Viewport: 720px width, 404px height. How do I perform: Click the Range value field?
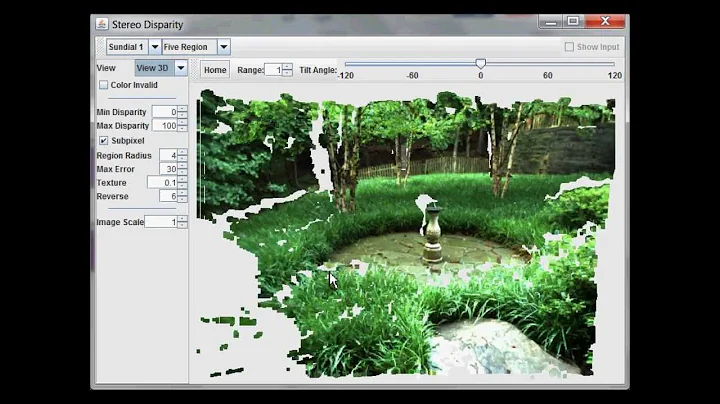click(x=274, y=70)
